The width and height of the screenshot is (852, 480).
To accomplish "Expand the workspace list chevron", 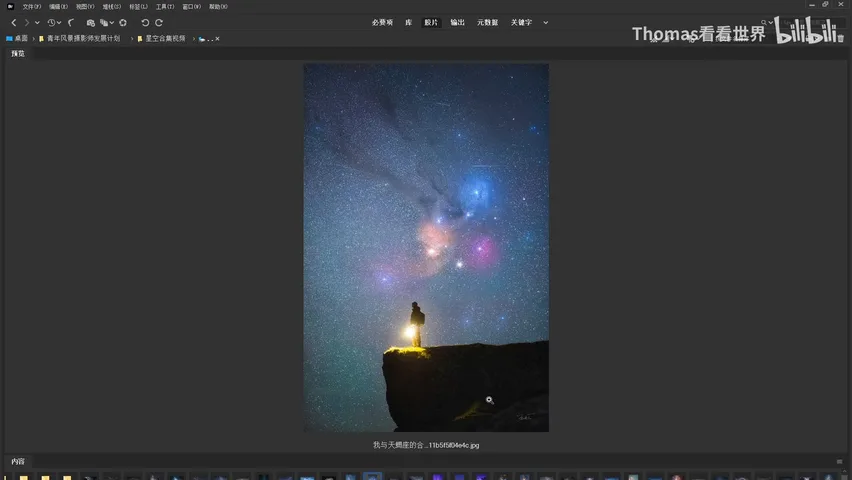I will point(546,23).
